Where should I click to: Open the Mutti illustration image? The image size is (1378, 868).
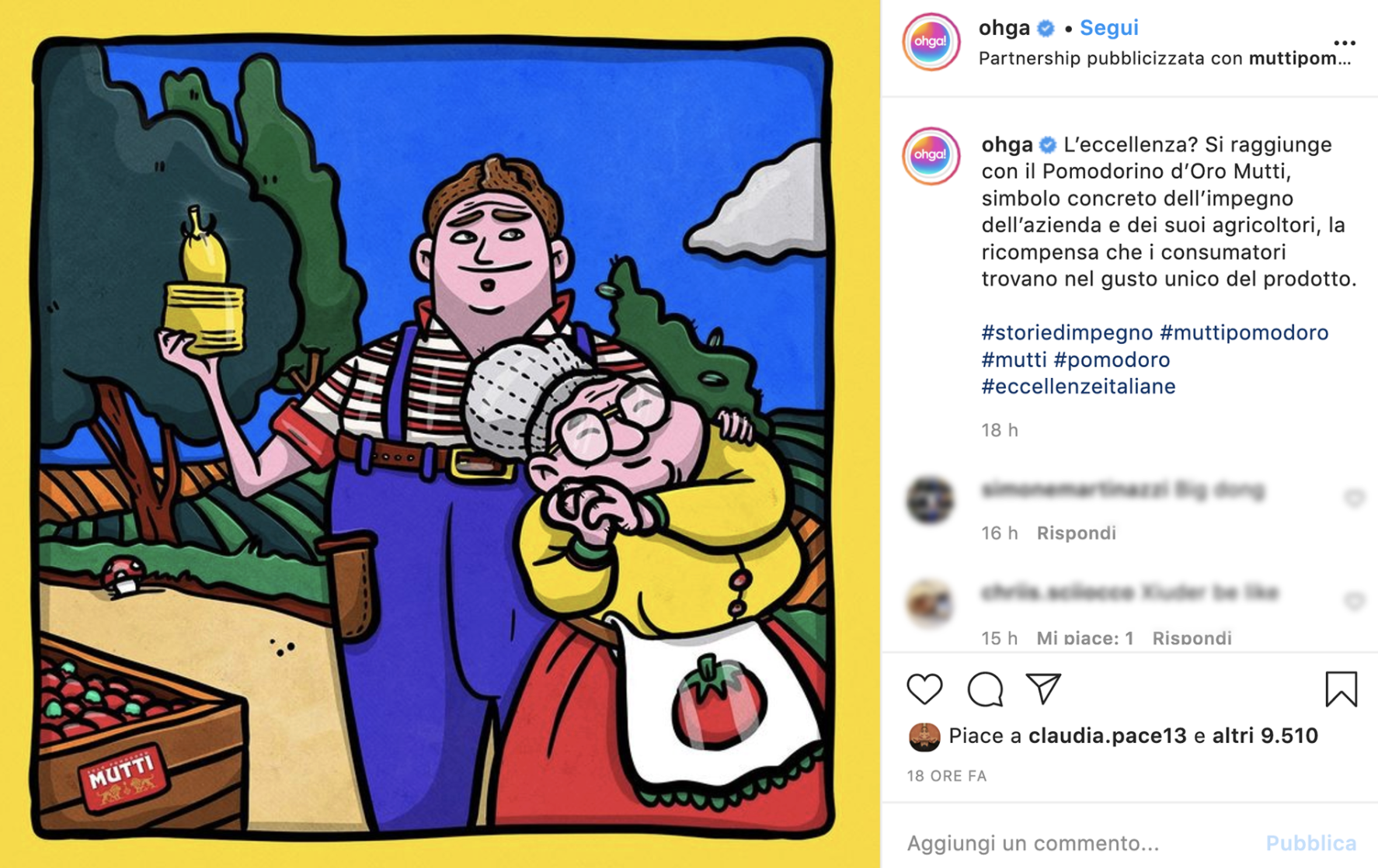pyautogui.click(x=440, y=434)
